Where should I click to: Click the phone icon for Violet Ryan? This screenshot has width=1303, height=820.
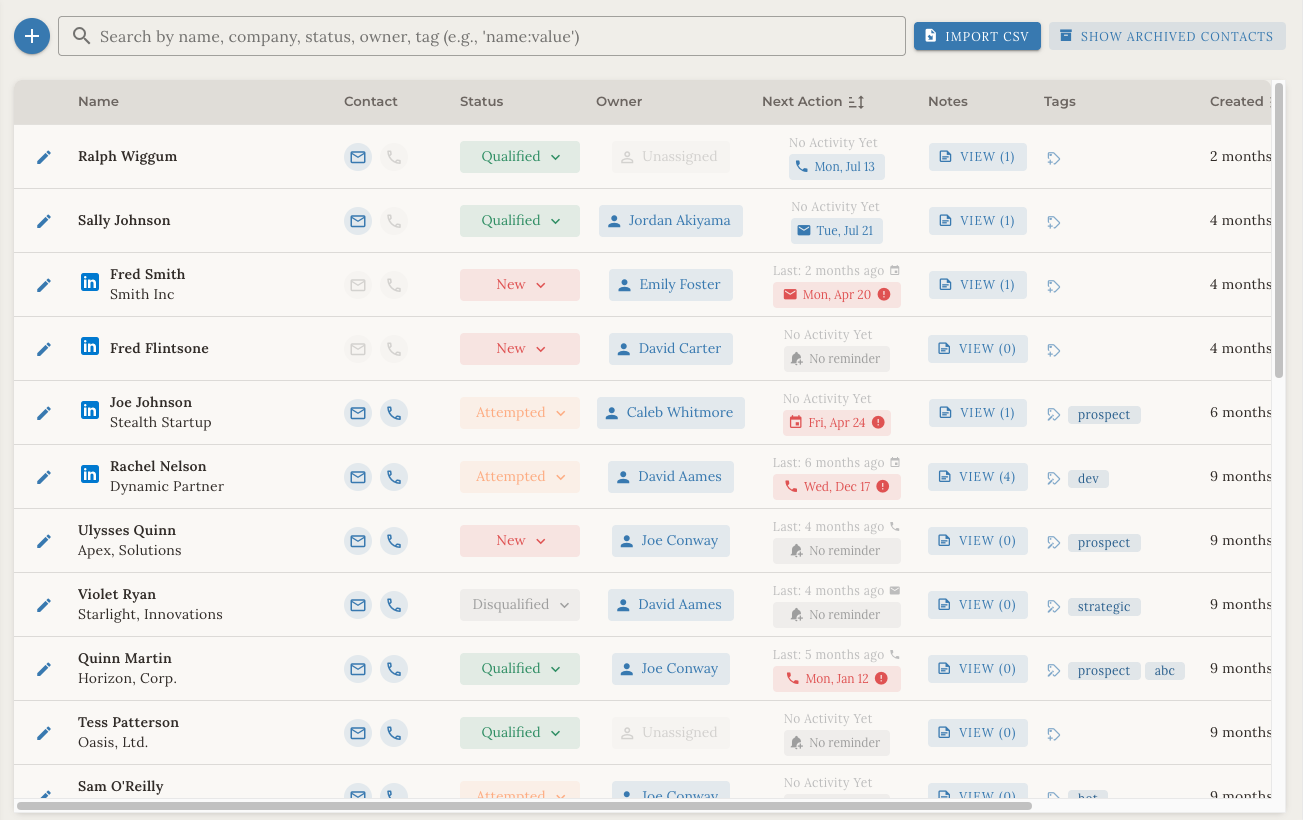point(394,605)
